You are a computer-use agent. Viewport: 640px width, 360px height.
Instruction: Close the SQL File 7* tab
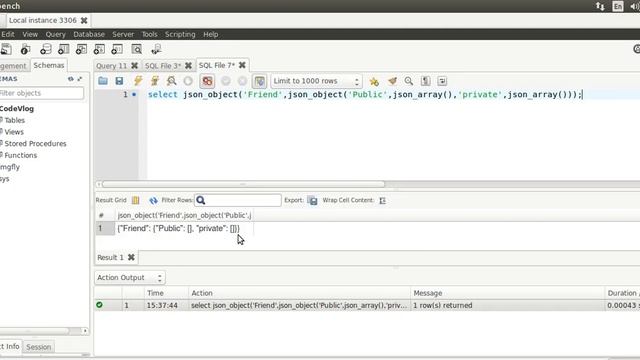242,65
